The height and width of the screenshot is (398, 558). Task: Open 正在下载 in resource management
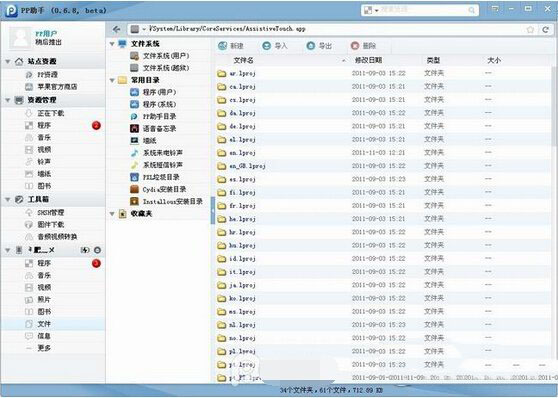(44, 113)
